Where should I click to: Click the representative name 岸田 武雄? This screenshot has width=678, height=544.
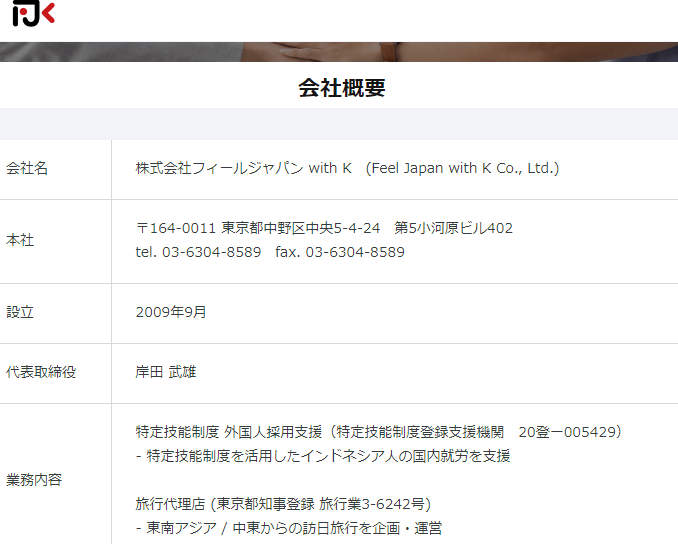pos(166,372)
